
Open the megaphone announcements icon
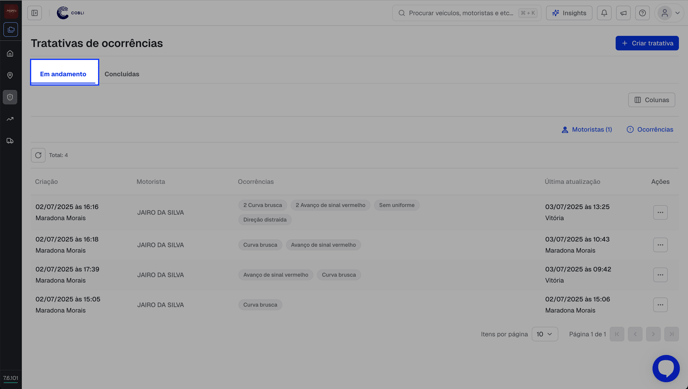tap(623, 13)
